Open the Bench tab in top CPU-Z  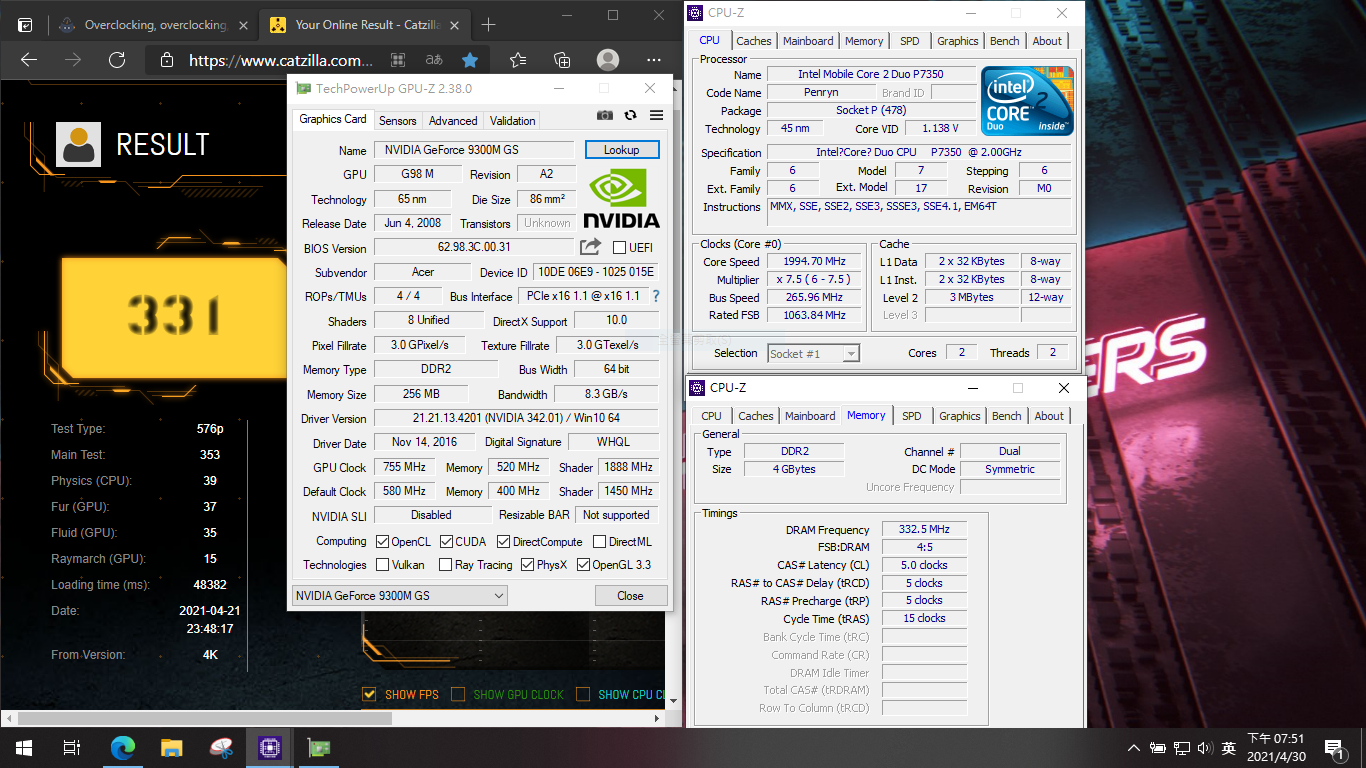click(x=1004, y=41)
